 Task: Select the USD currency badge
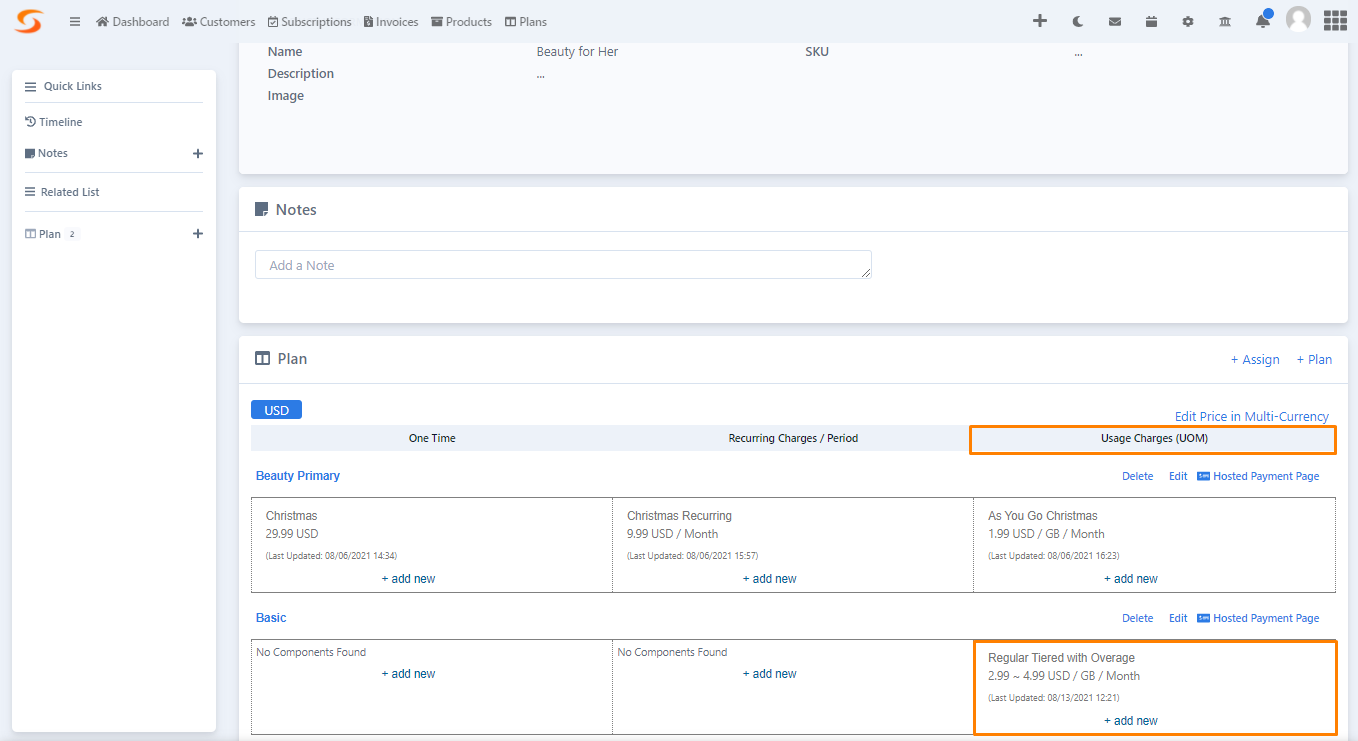click(x=276, y=409)
